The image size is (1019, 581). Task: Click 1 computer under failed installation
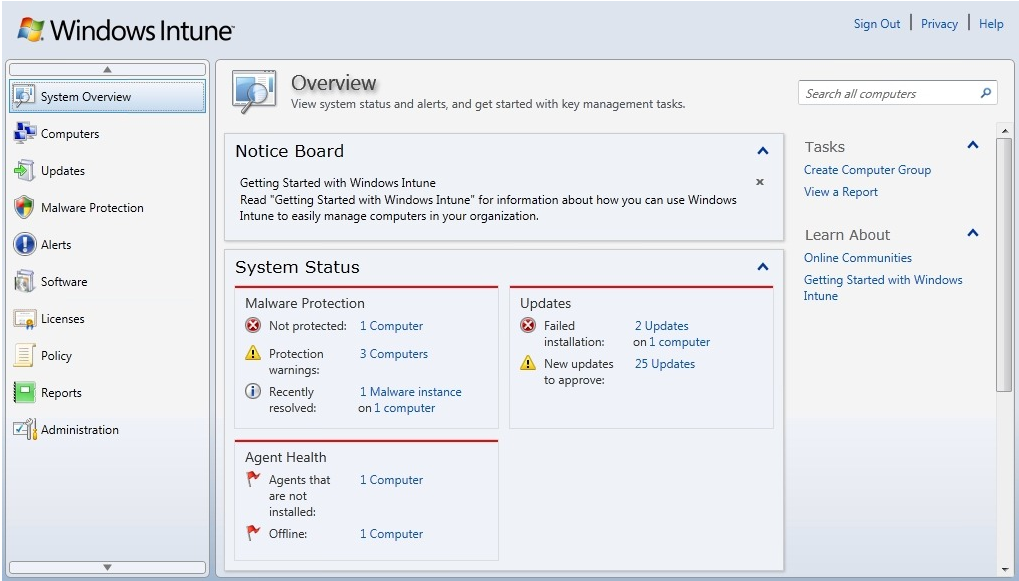679,342
